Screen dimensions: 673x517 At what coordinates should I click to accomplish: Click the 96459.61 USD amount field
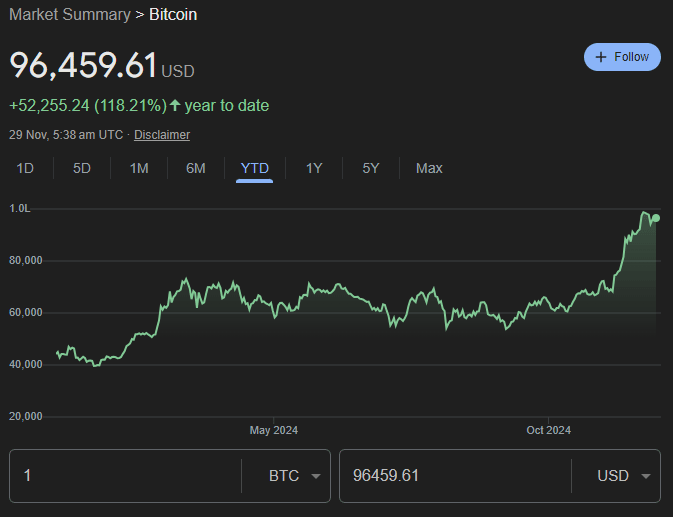(455, 476)
